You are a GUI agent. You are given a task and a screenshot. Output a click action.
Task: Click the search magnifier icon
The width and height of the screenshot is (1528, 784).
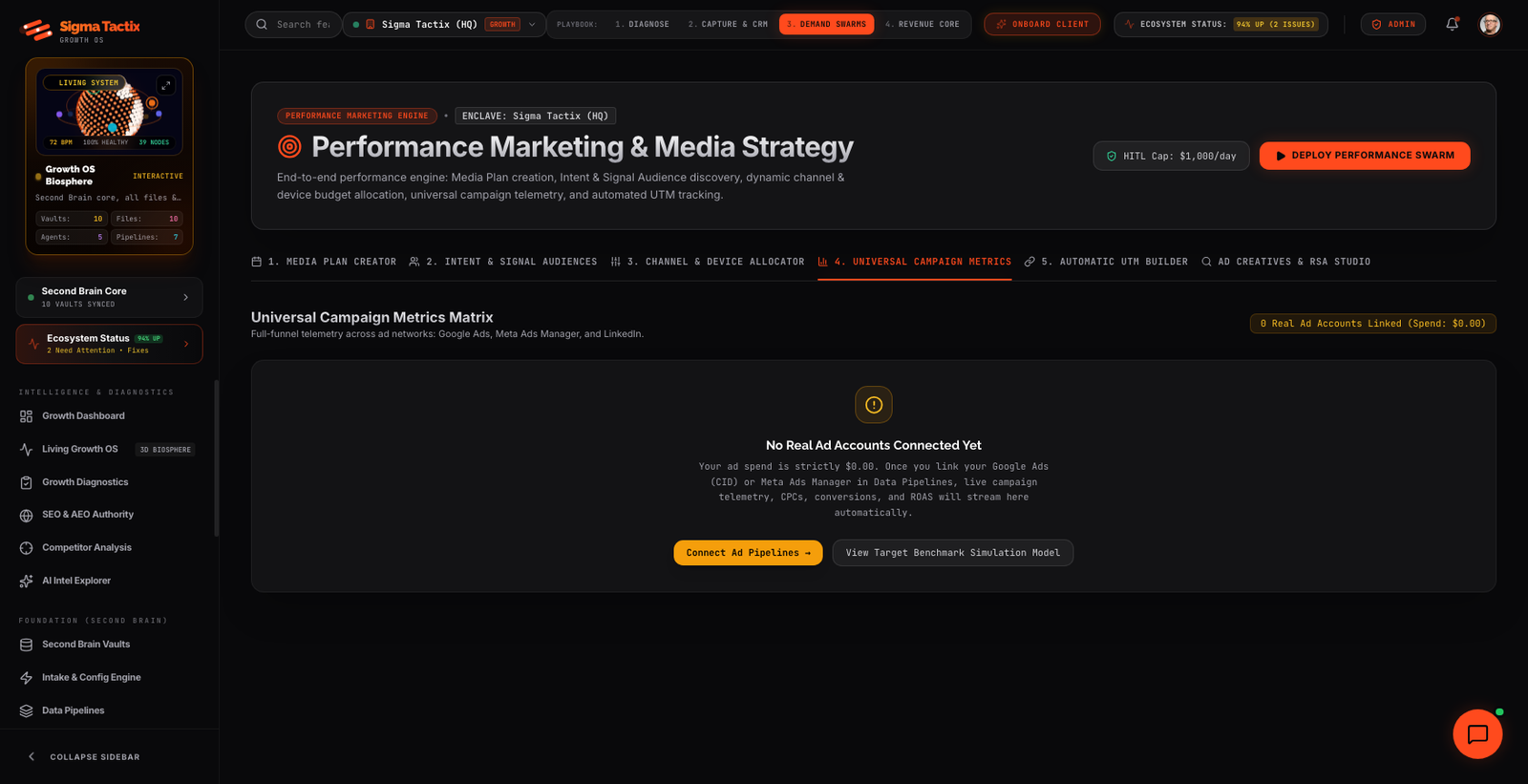pyautogui.click(x=262, y=24)
